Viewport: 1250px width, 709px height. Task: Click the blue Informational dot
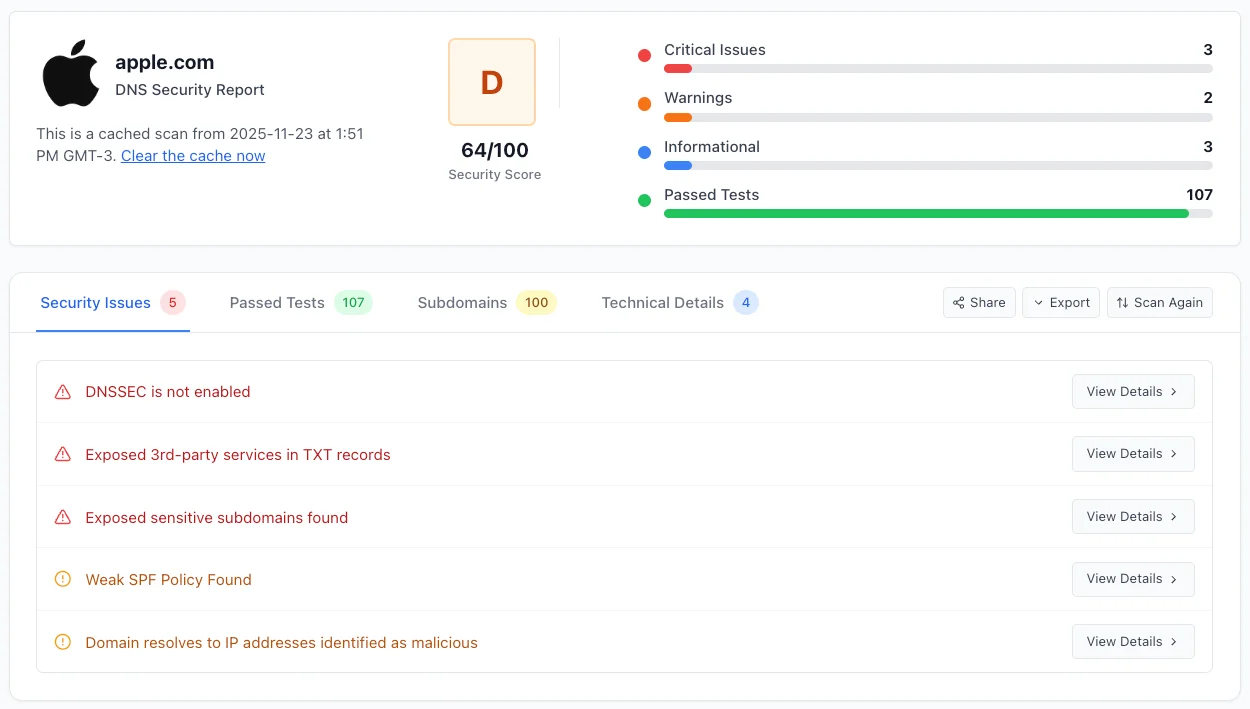point(644,152)
